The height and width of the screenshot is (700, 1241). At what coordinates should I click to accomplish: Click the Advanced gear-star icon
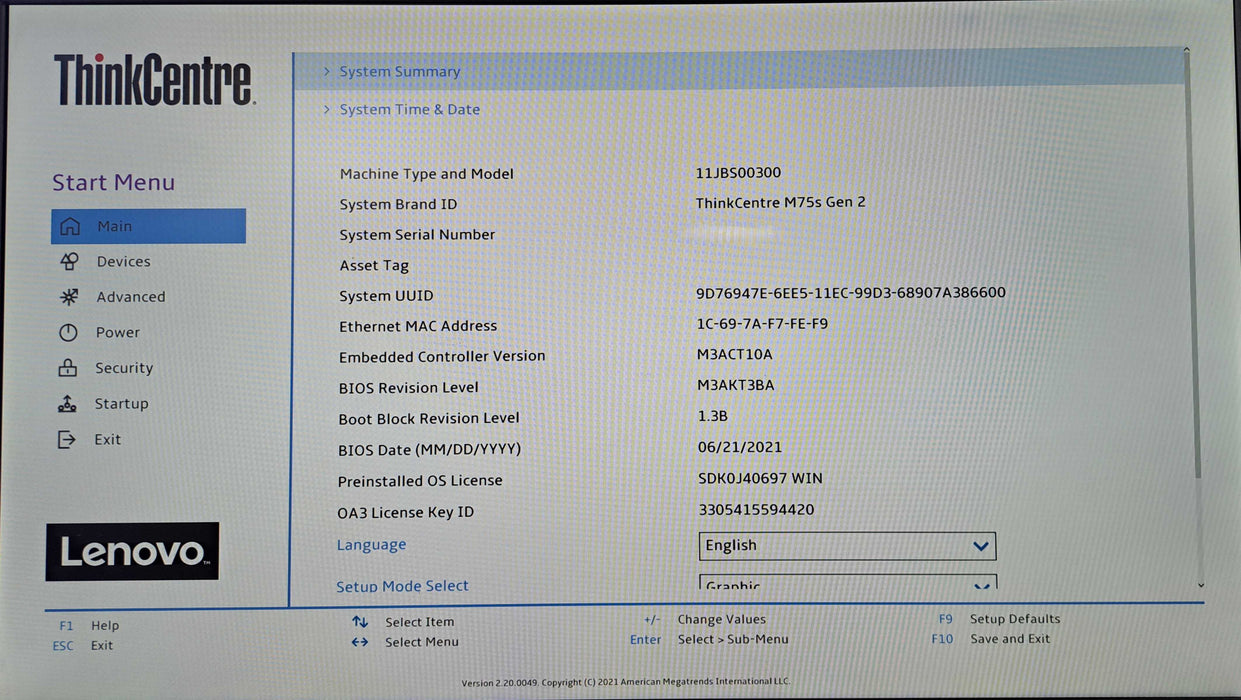pyautogui.click(x=69, y=297)
